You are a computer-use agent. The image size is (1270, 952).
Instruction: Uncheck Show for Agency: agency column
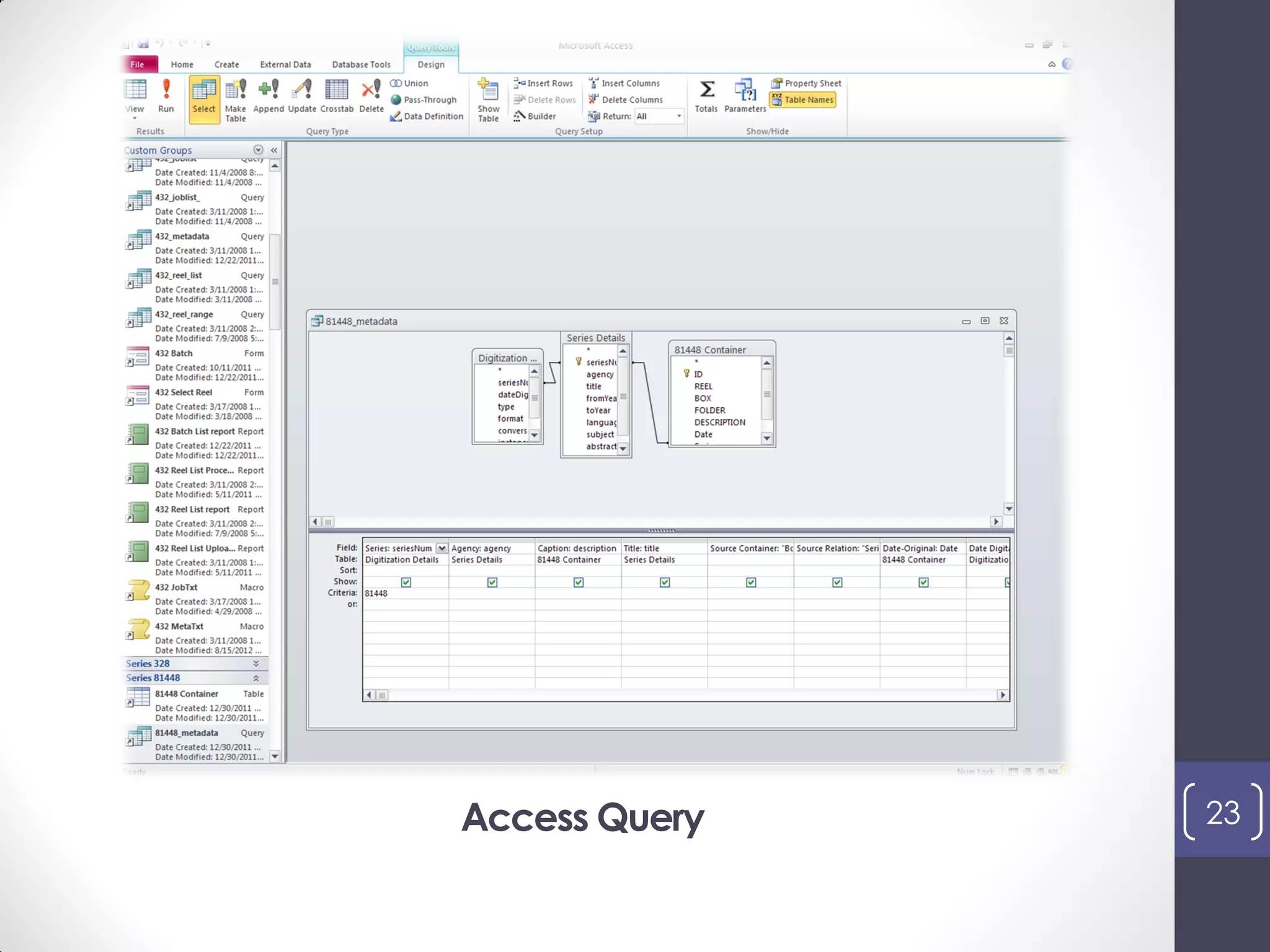tap(492, 582)
